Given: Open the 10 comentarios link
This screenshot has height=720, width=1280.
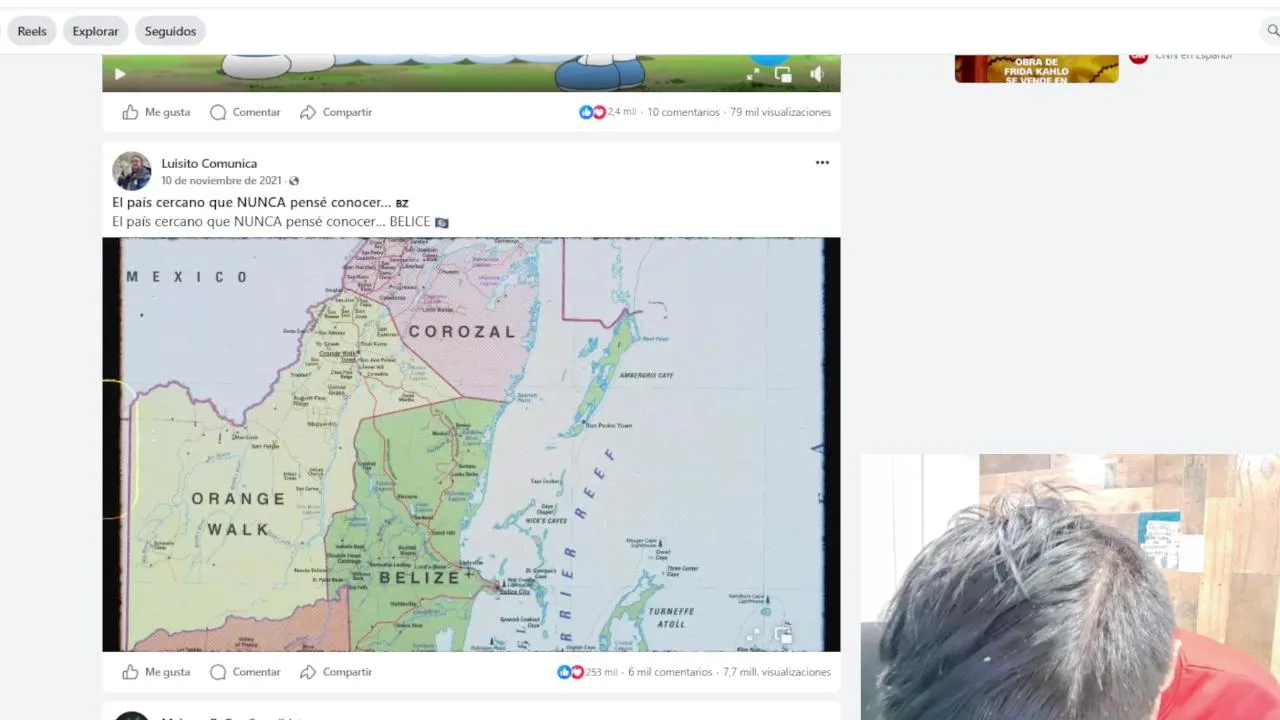Looking at the screenshot, I should click(683, 112).
